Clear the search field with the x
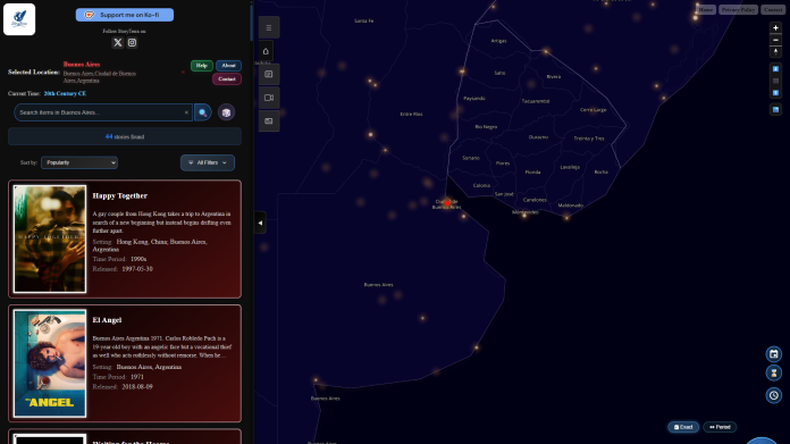Image resolution: width=790 pixels, height=444 pixels. (186, 112)
